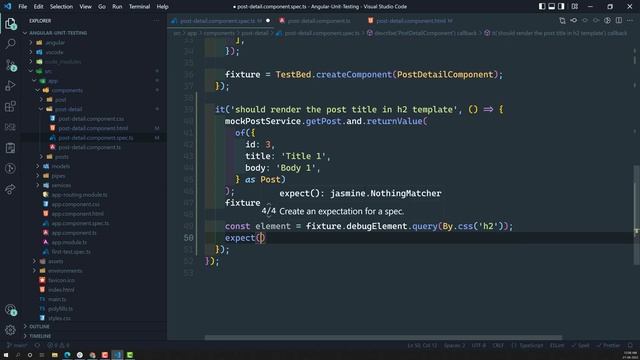This screenshot has width=640, height=360.
Task: Click the vertical editor scrollbar thumb
Action: point(636,215)
